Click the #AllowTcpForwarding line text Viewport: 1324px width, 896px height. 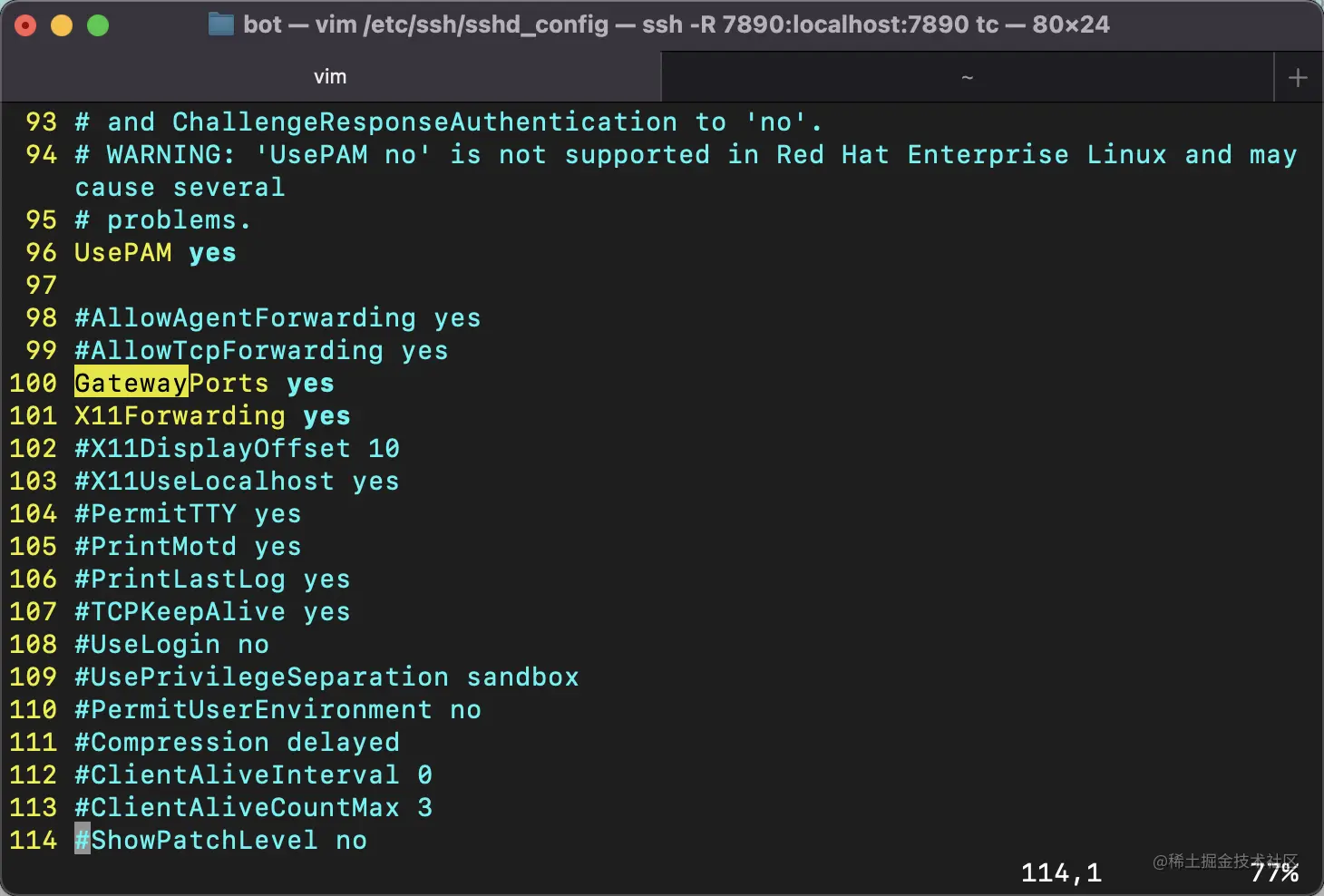pos(229,351)
